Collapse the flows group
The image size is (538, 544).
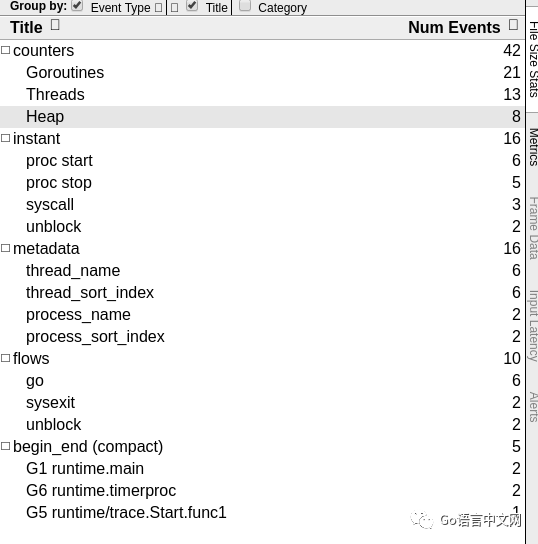pos(5,358)
